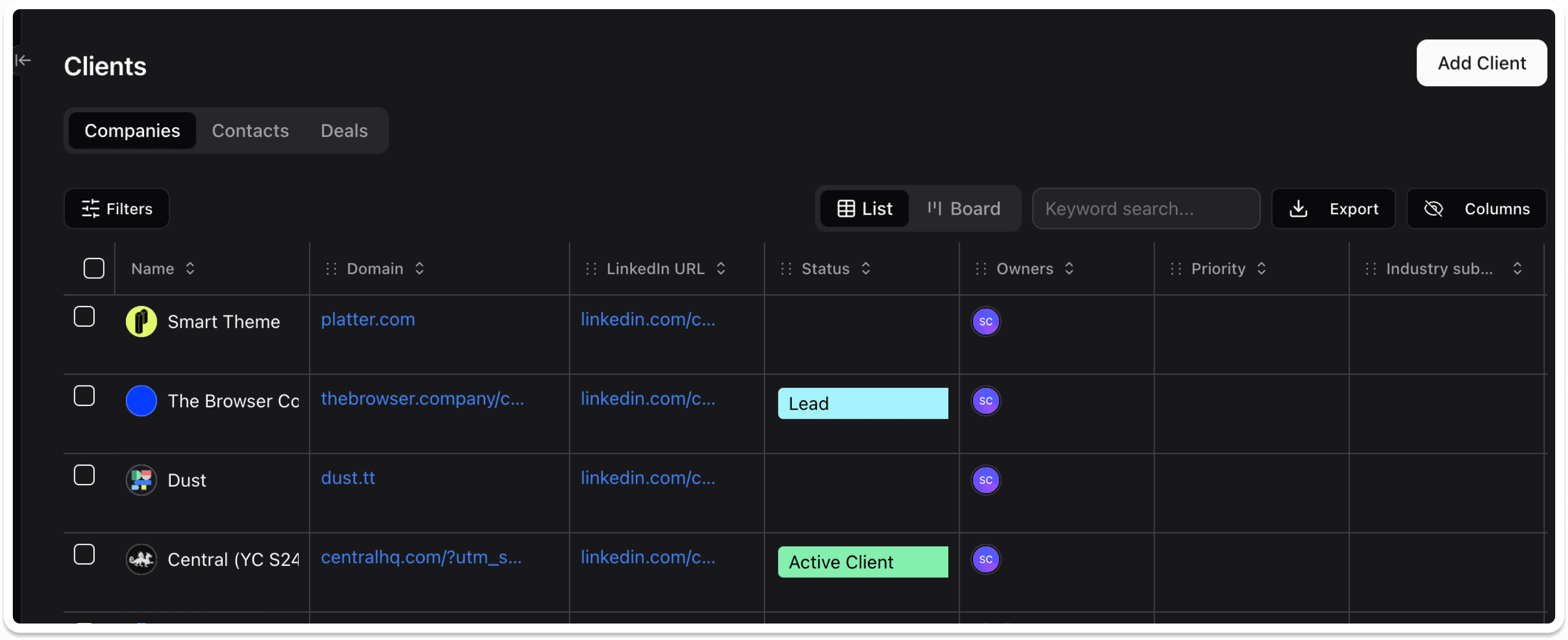The height and width of the screenshot is (640, 1568).
Task: Grab the Domain column drag handle
Action: pos(331,269)
